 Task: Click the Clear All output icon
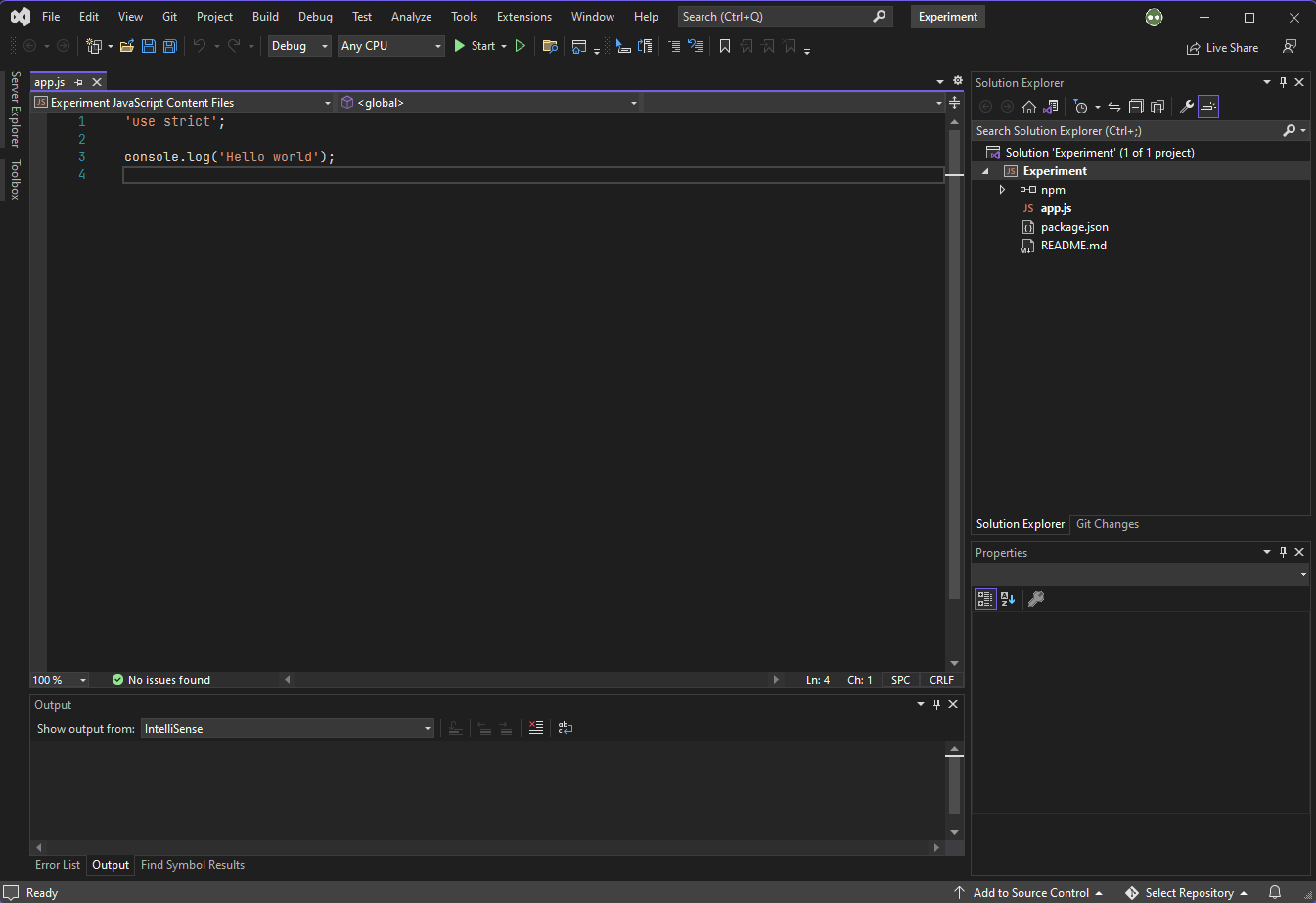(536, 728)
